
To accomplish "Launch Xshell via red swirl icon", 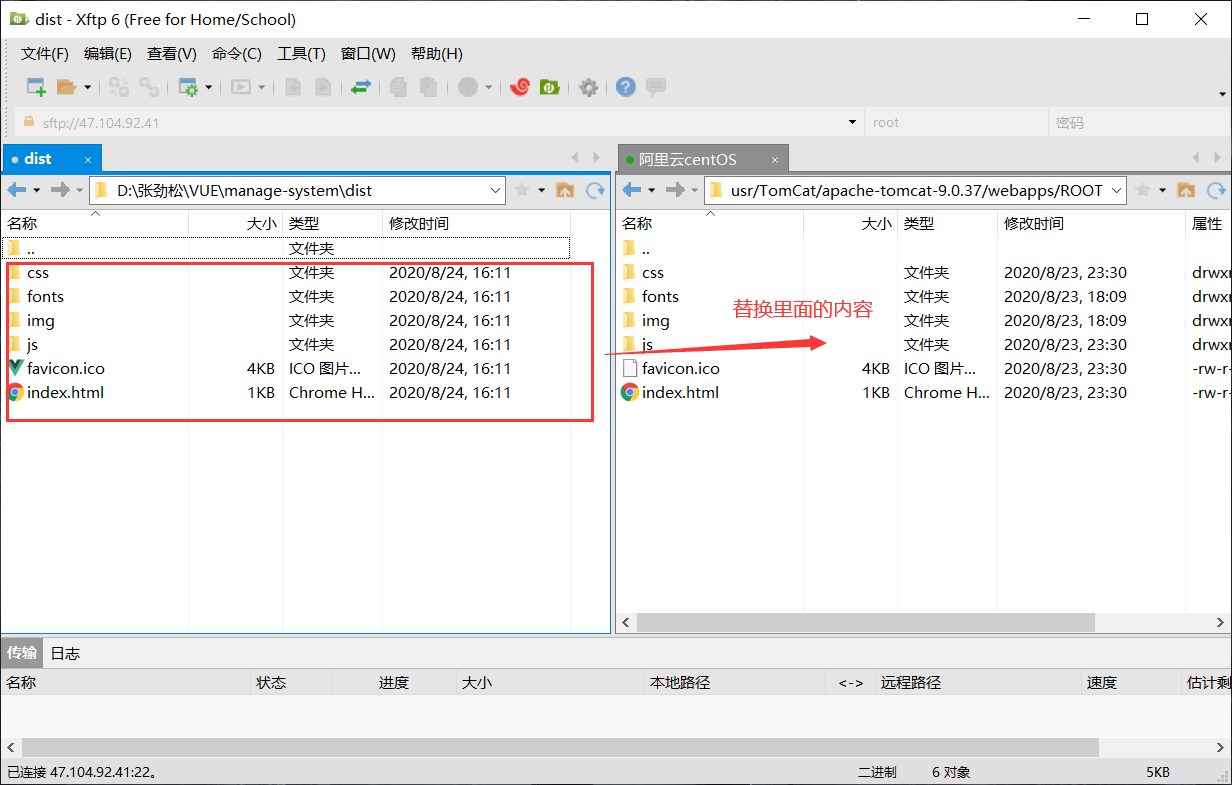I will [x=519, y=87].
